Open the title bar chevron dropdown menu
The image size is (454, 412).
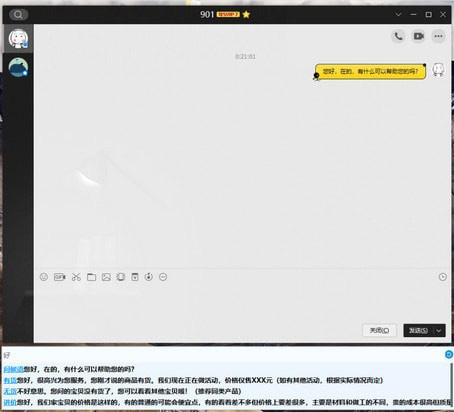pyautogui.click(x=398, y=14)
